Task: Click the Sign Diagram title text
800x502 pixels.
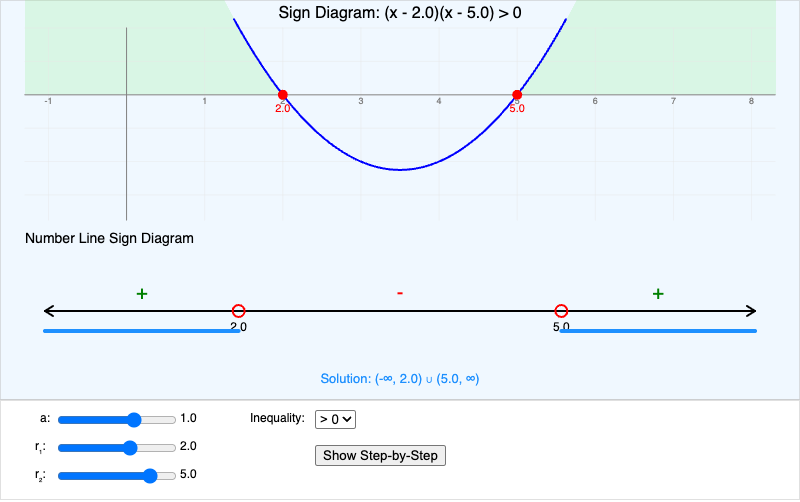Action: [x=400, y=13]
